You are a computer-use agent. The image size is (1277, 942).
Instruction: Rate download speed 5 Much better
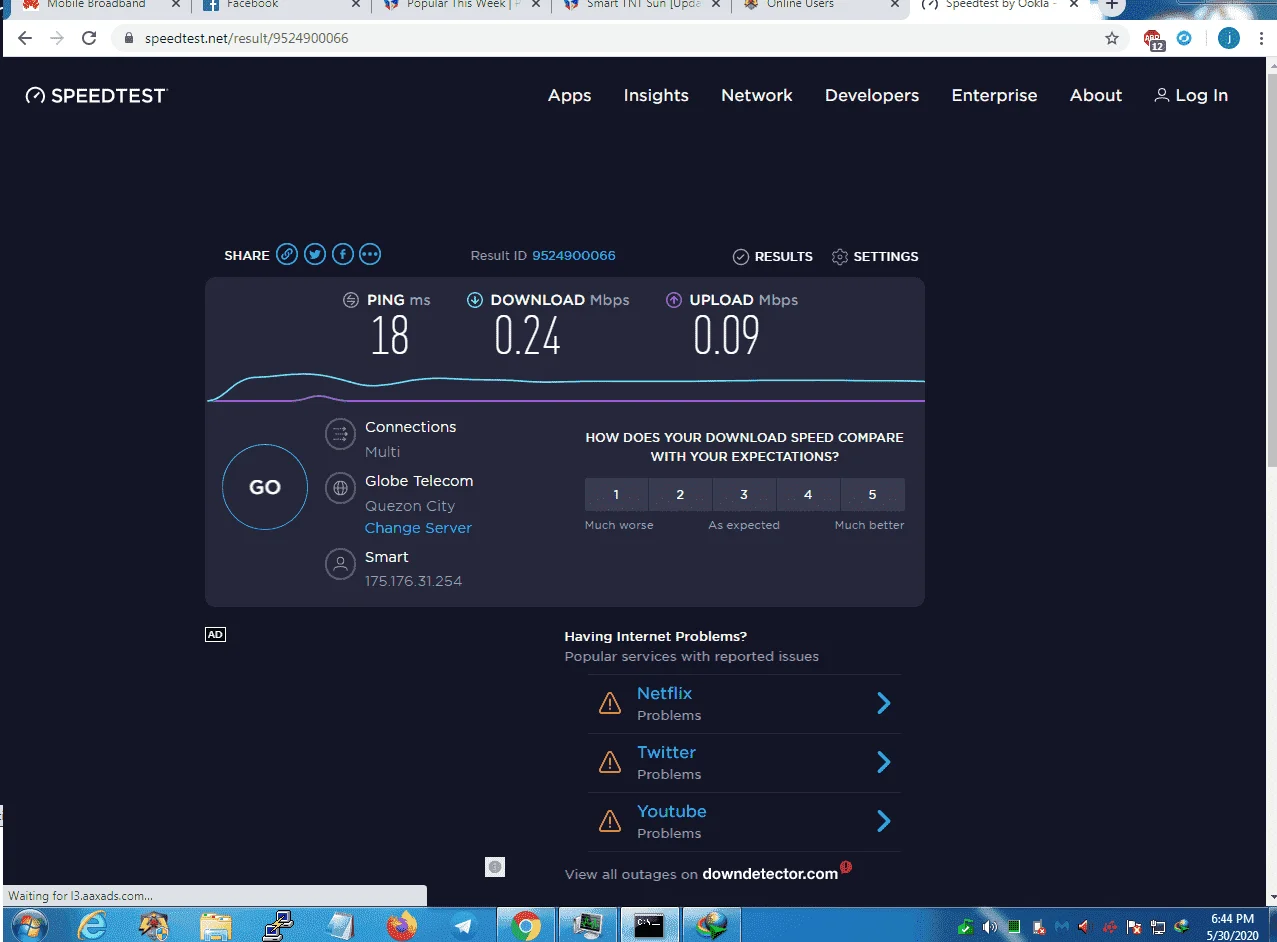pos(872,495)
